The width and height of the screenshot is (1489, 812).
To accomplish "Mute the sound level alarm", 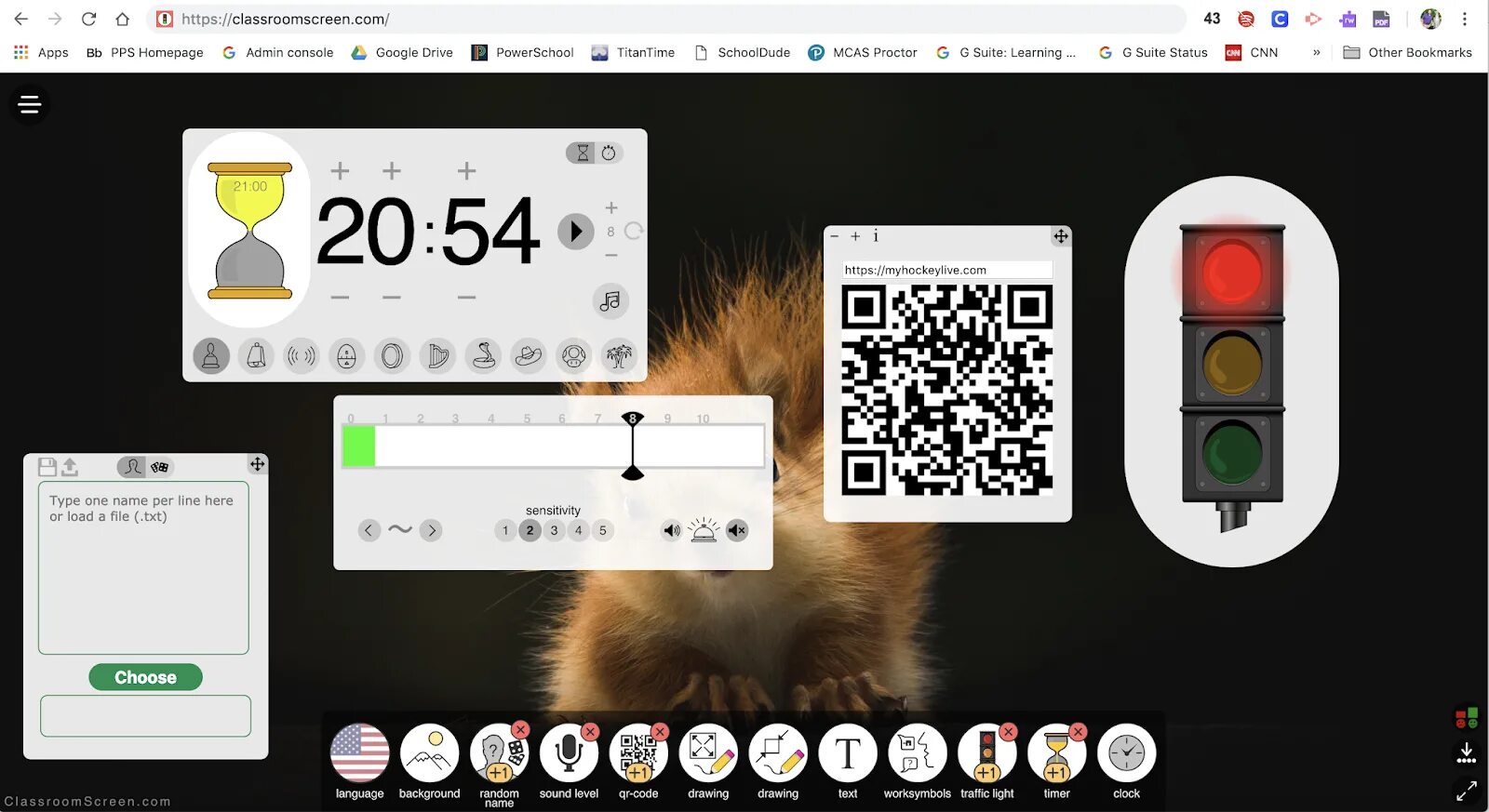I will point(737,530).
